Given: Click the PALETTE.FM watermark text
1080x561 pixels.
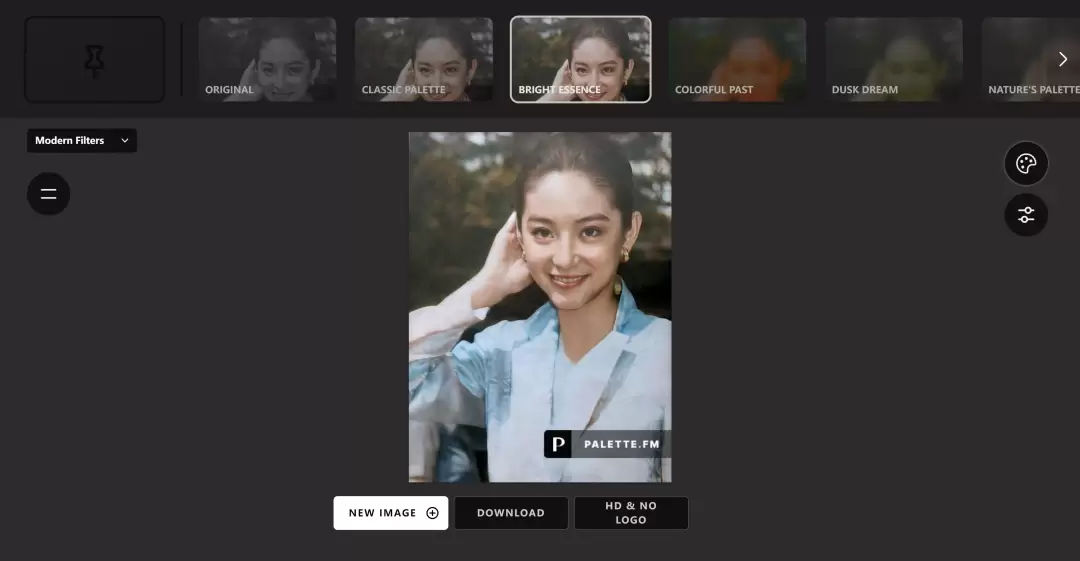Looking at the screenshot, I should point(622,445).
